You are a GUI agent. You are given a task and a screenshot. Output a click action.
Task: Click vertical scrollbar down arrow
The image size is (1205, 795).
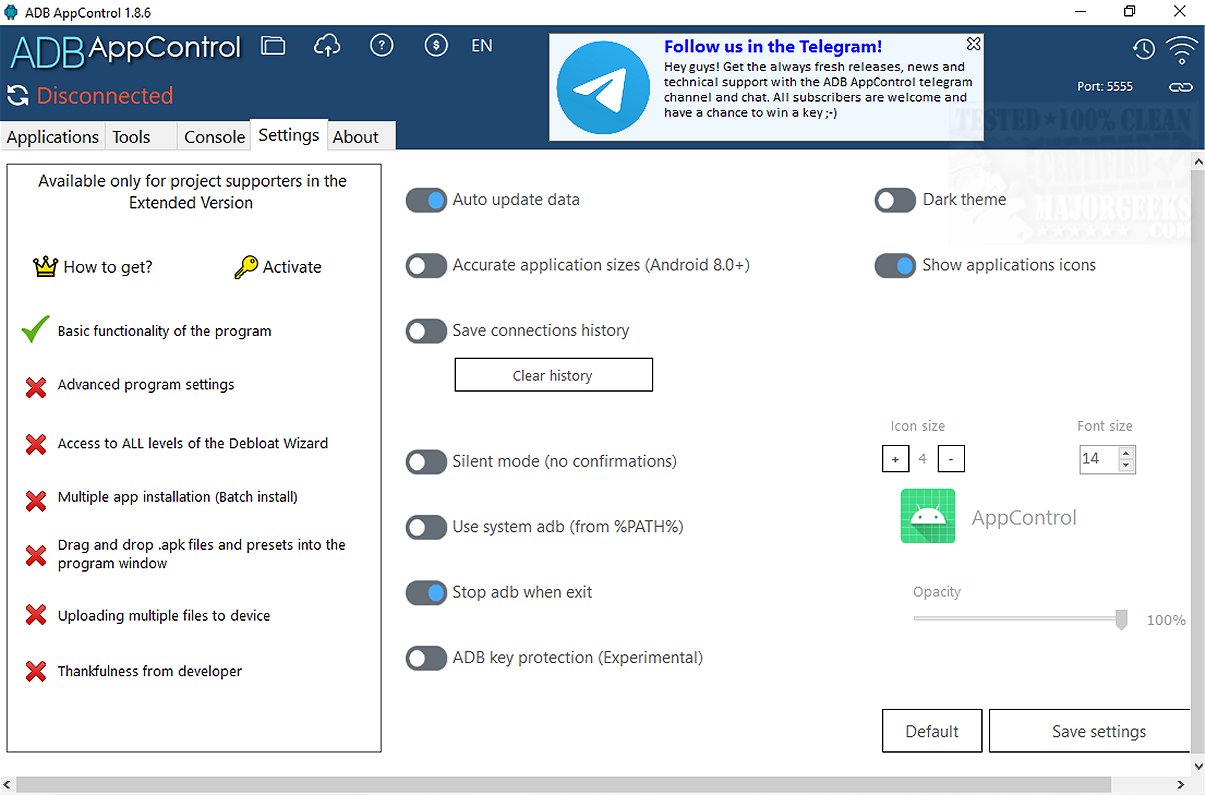coord(1198,765)
